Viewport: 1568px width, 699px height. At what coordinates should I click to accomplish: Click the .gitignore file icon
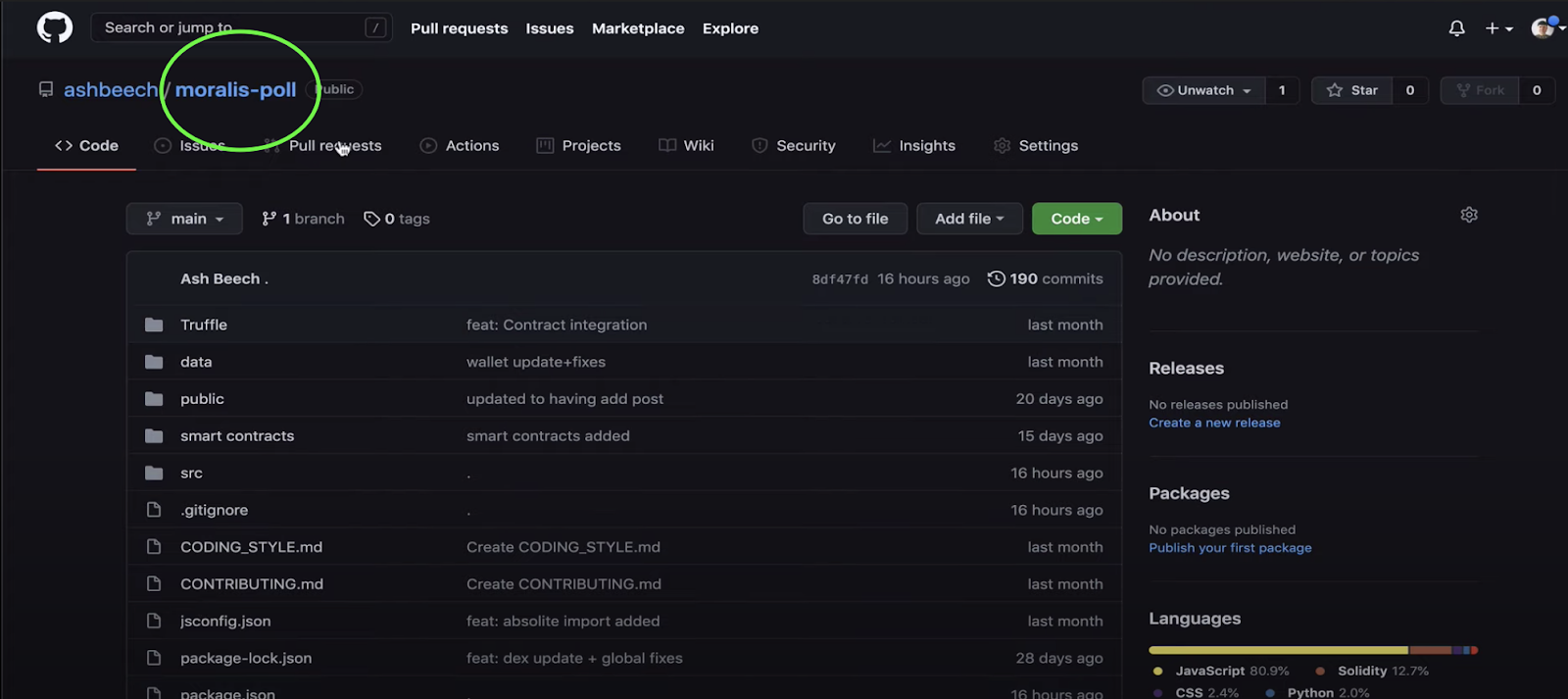pyautogui.click(x=154, y=510)
